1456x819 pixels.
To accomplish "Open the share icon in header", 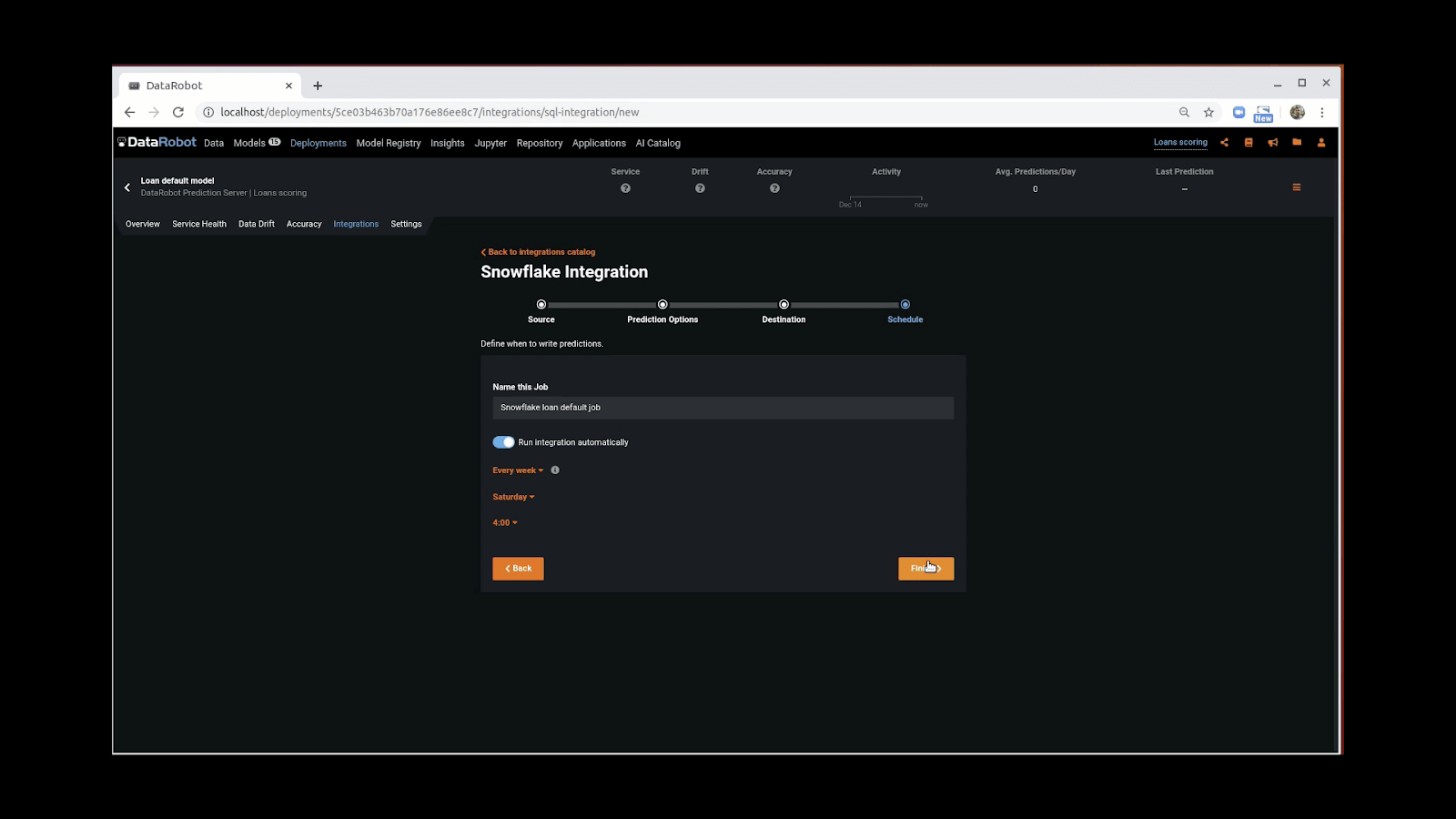I will click(x=1224, y=142).
